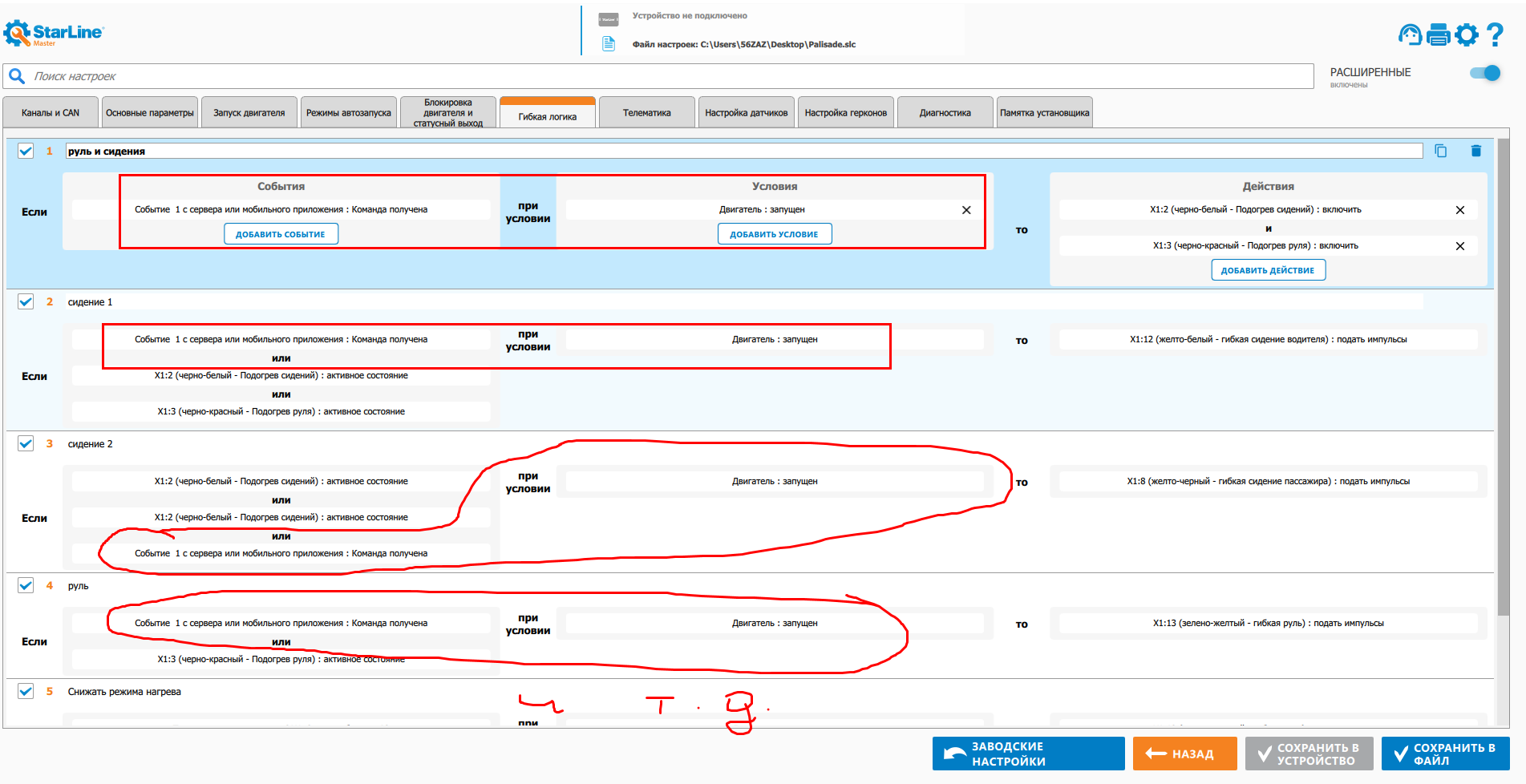
Task: Switch to the Телематика tab
Action: pyautogui.click(x=646, y=113)
